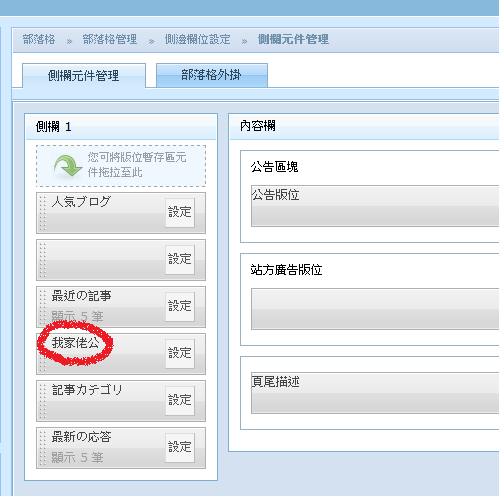Click 側欄元件管理 breadcrumb text
The height and width of the screenshot is (496, 499).
click(x=293, y=39)
